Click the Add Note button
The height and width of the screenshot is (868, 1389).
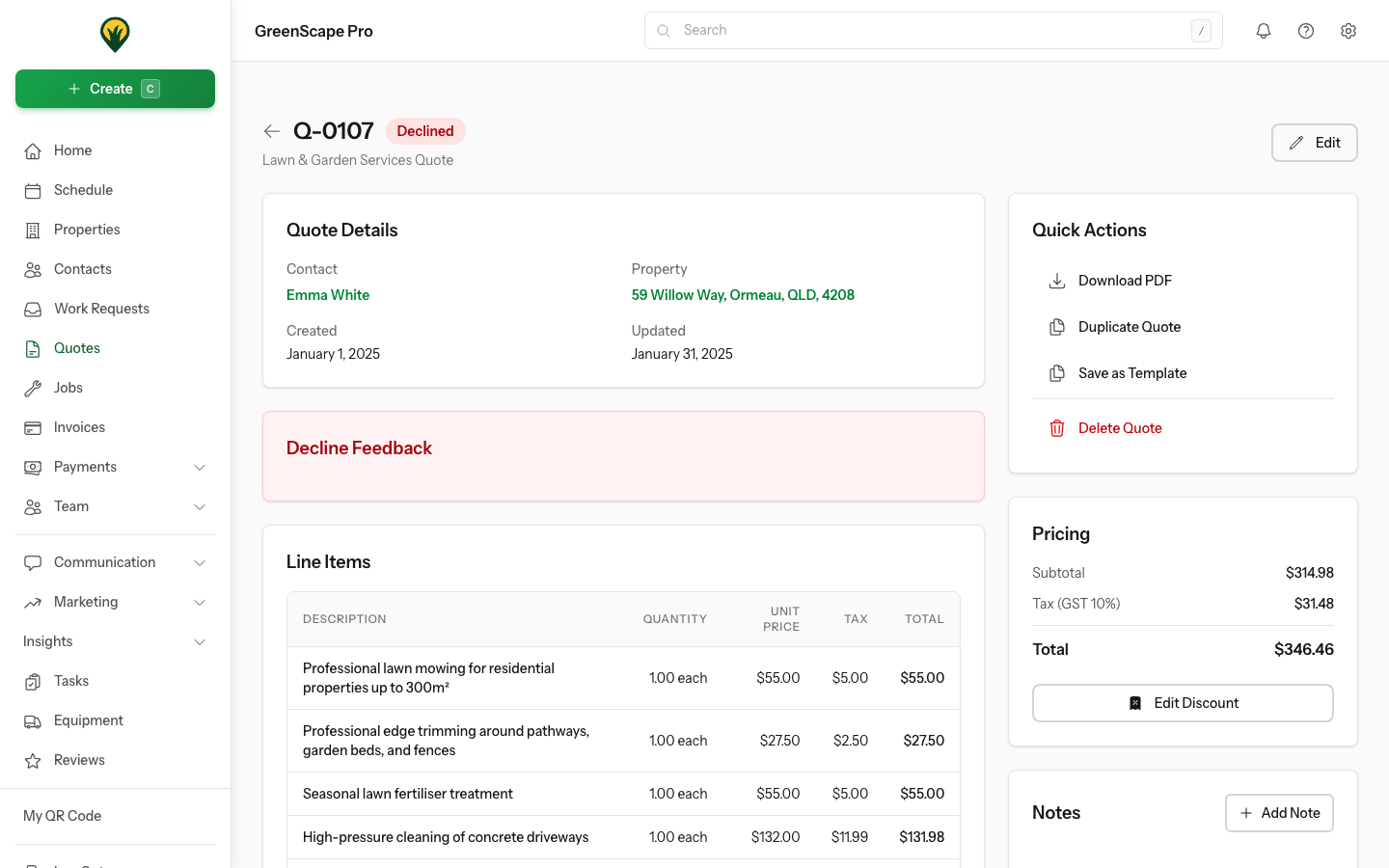[1279, 813]
